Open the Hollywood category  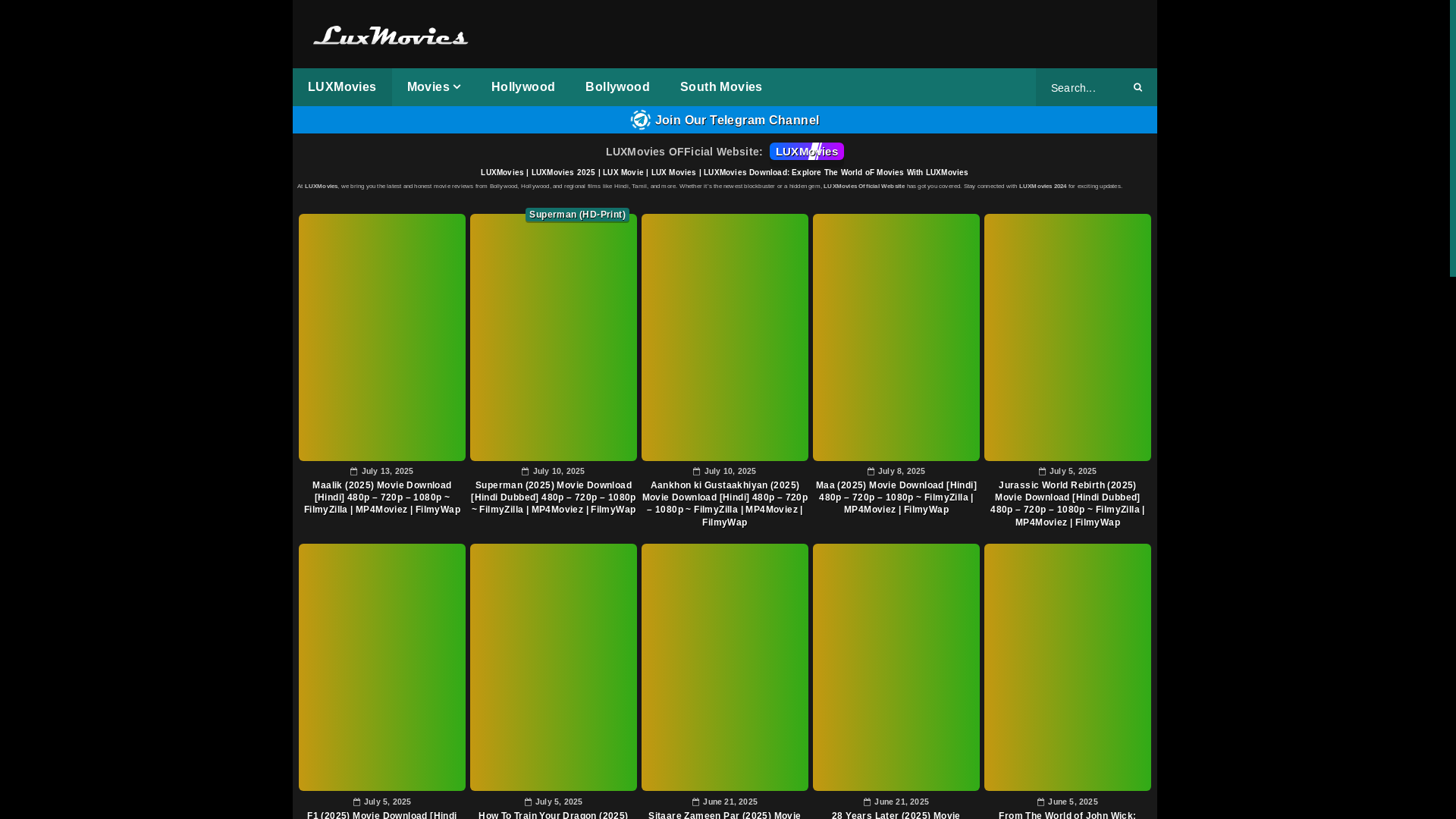(x=523, y=87)
